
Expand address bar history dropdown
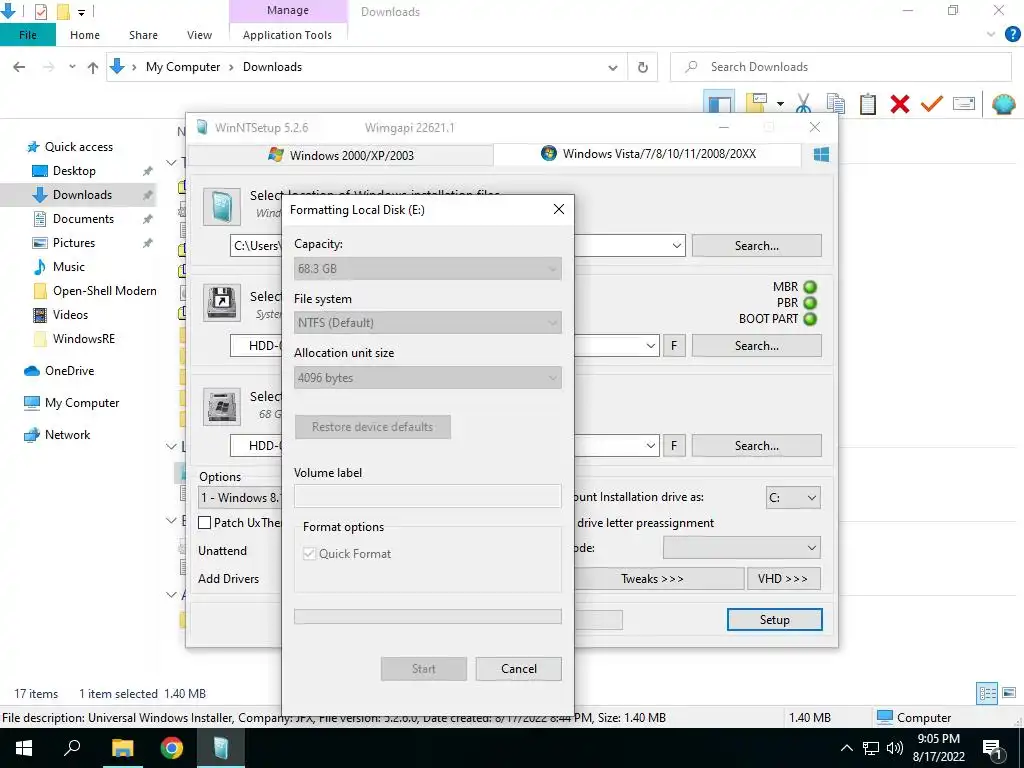(613, 67)
